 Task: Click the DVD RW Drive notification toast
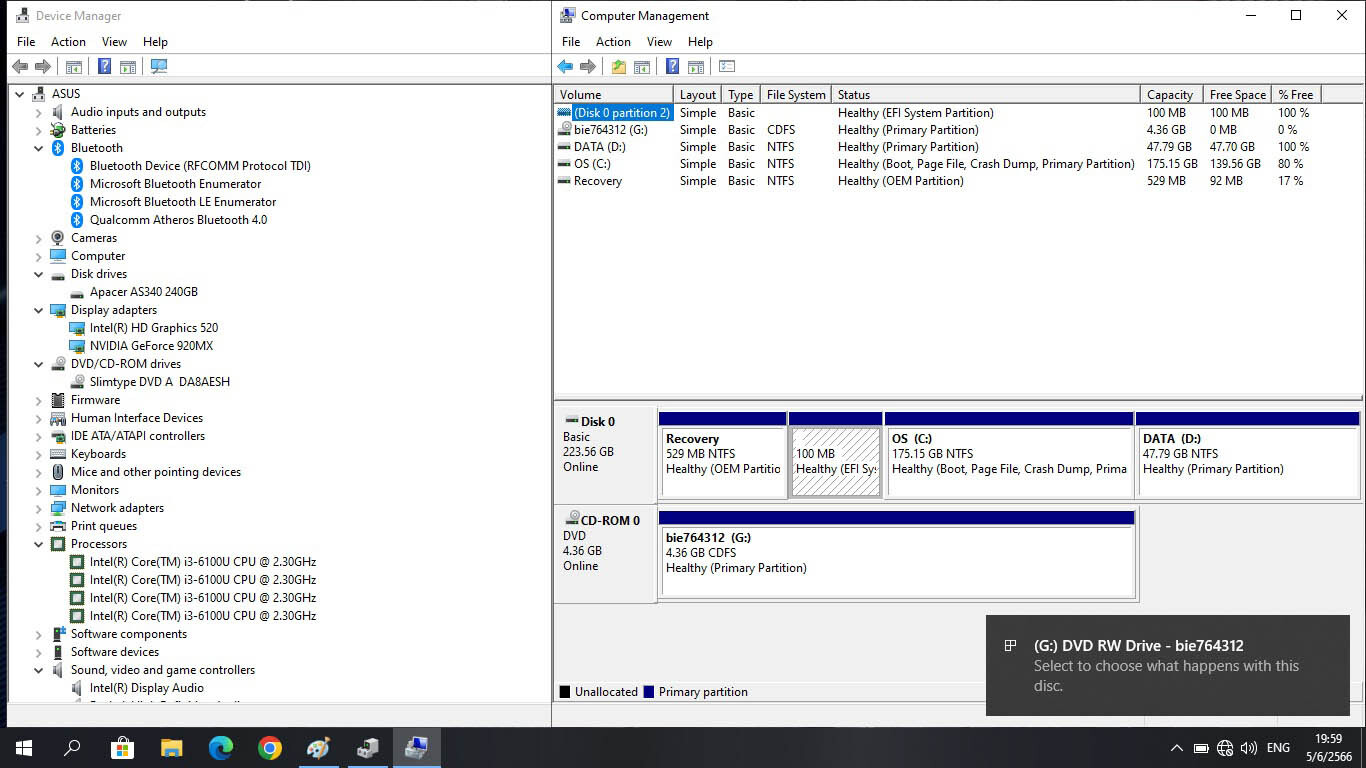click(1168, 665)
